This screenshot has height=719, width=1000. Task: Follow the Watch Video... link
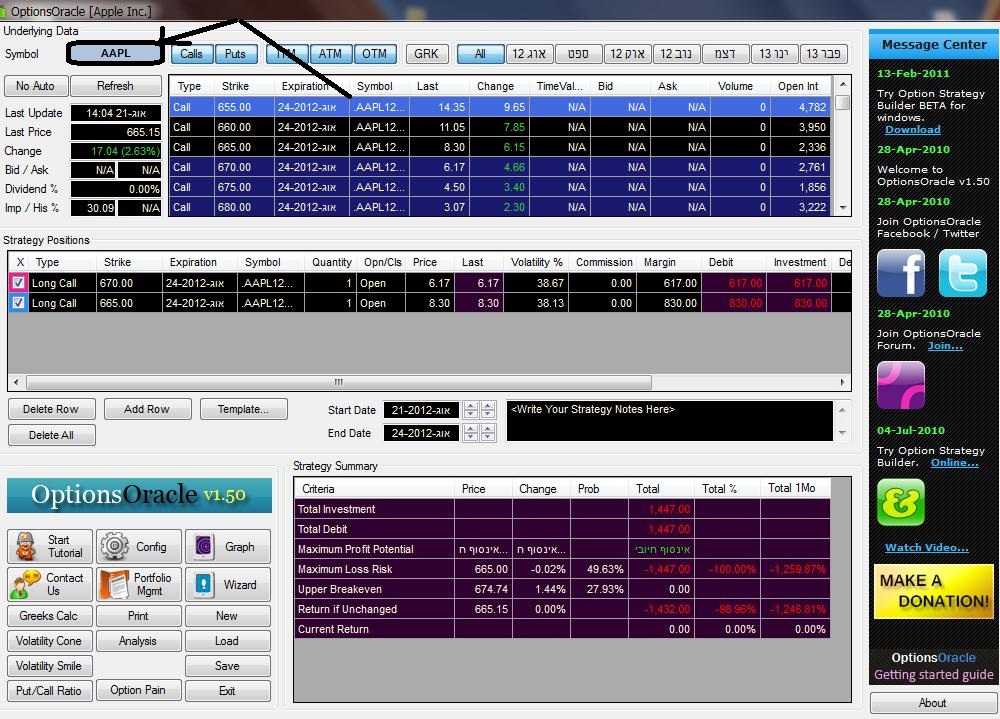pyautogui.click(x=926, y=547)
